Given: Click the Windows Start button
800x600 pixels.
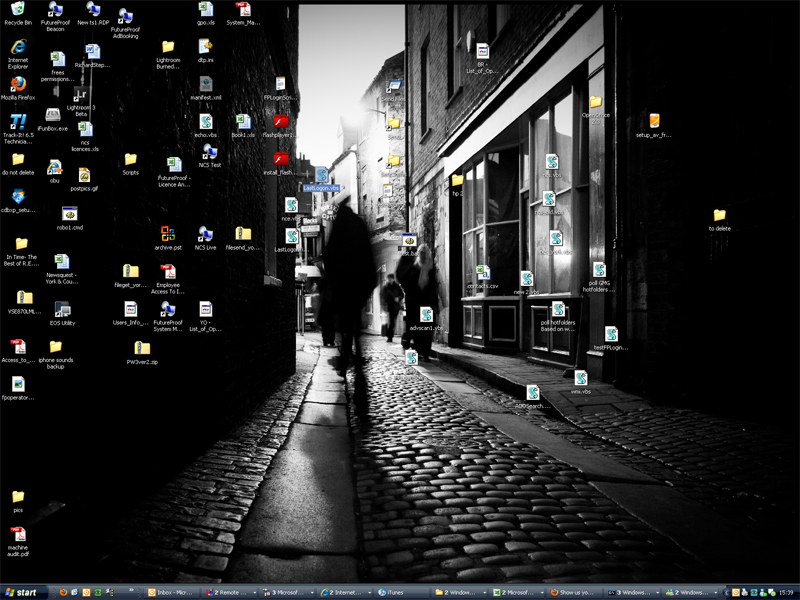Looking at the screenshot, I should [20, 592].
